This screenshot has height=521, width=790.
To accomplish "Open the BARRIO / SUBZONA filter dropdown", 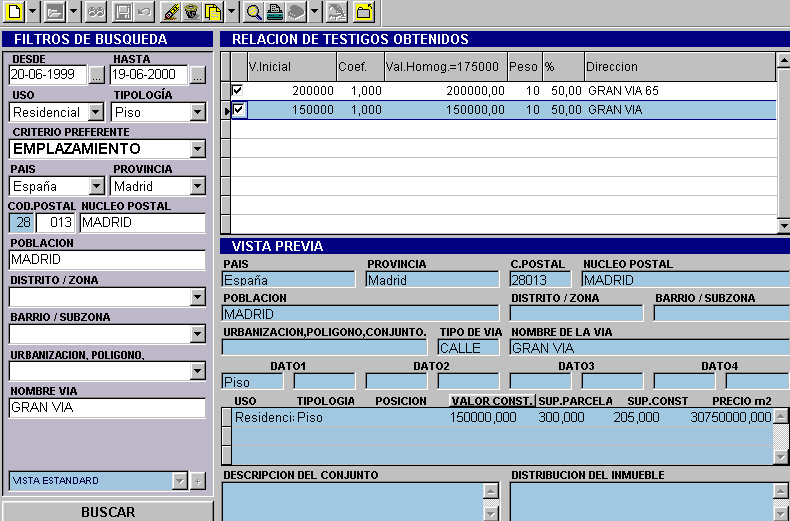I will pyautogui.click(x=198, y=334).
